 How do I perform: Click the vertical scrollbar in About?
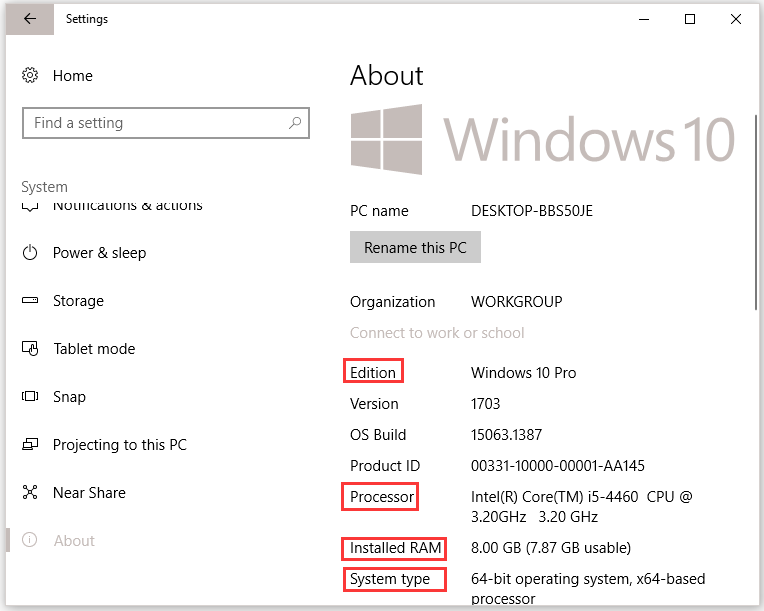756,212
